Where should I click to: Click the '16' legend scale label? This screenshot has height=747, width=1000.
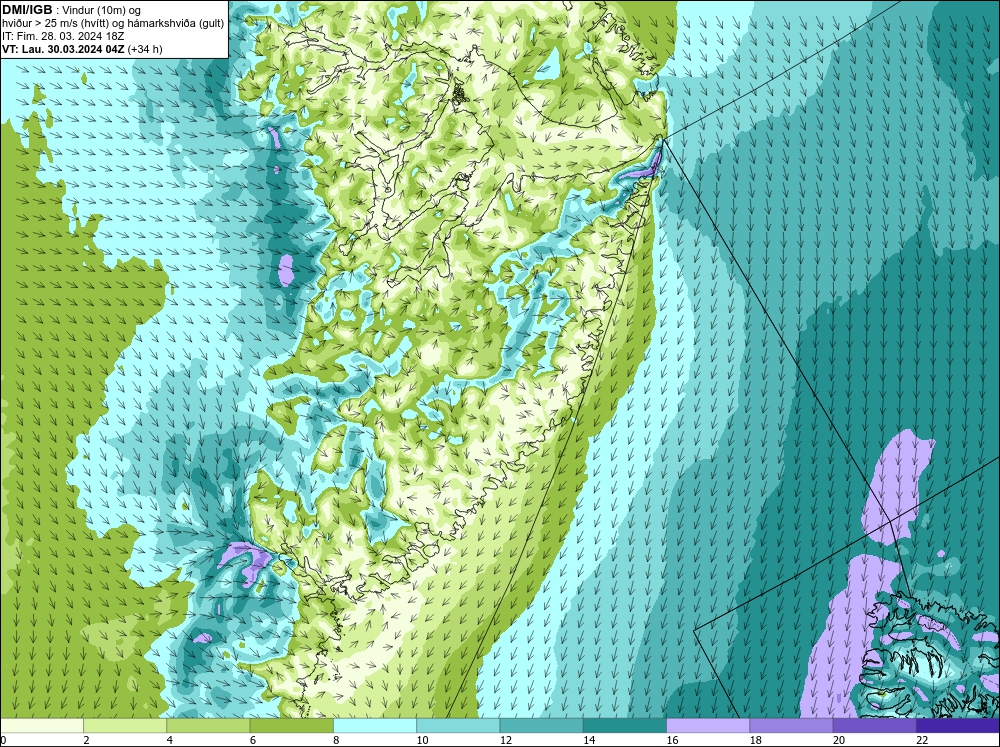coord(672,740)
